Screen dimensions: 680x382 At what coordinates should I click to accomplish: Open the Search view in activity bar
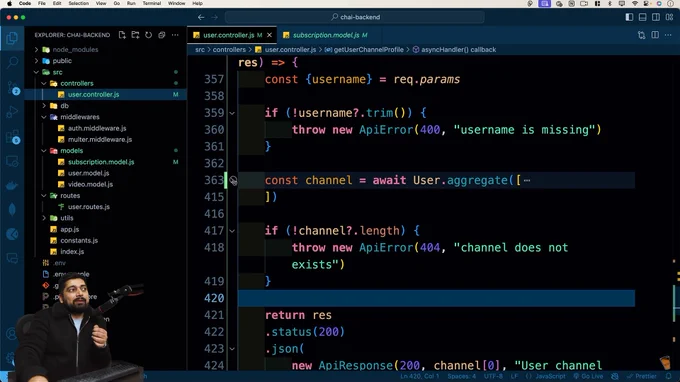click(12, 62)
